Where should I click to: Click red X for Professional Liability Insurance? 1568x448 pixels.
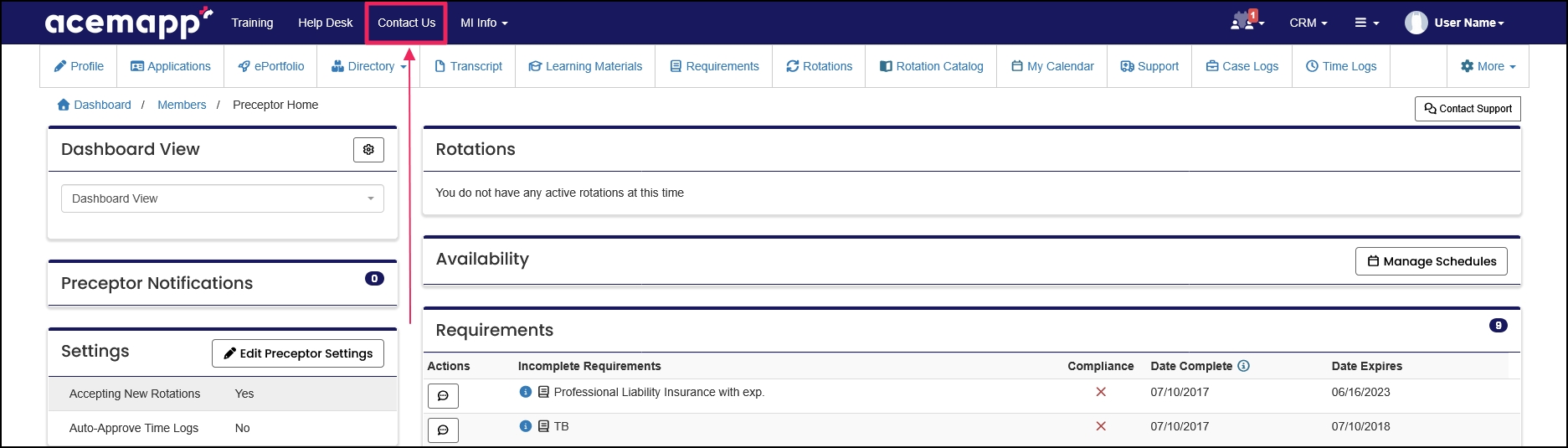(1101, 392)
